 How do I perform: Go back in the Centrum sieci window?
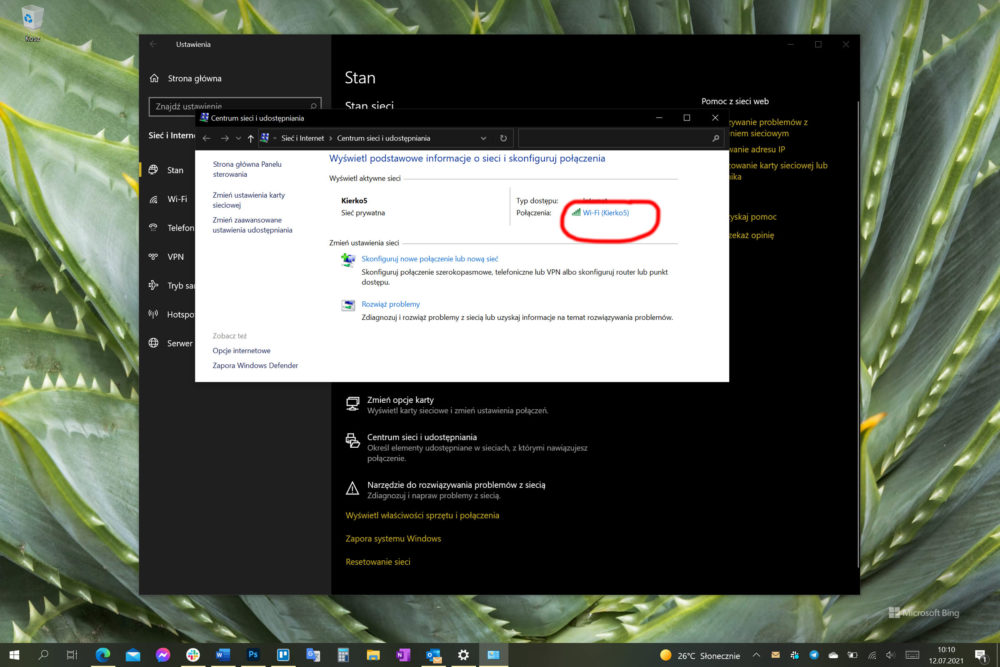pos(207,138)
